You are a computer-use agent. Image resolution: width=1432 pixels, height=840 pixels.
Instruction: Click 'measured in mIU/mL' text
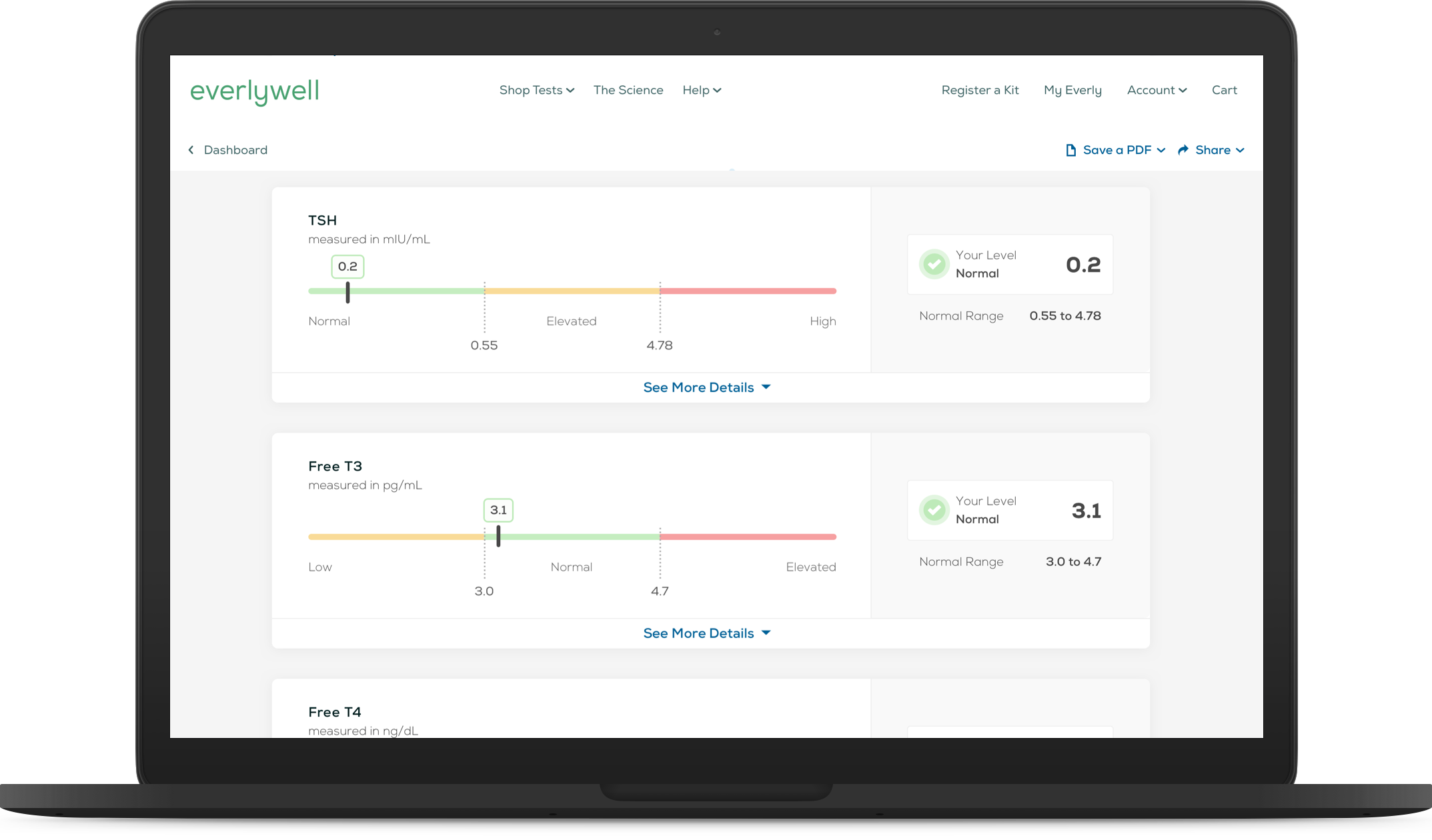(x=369, y=239)
